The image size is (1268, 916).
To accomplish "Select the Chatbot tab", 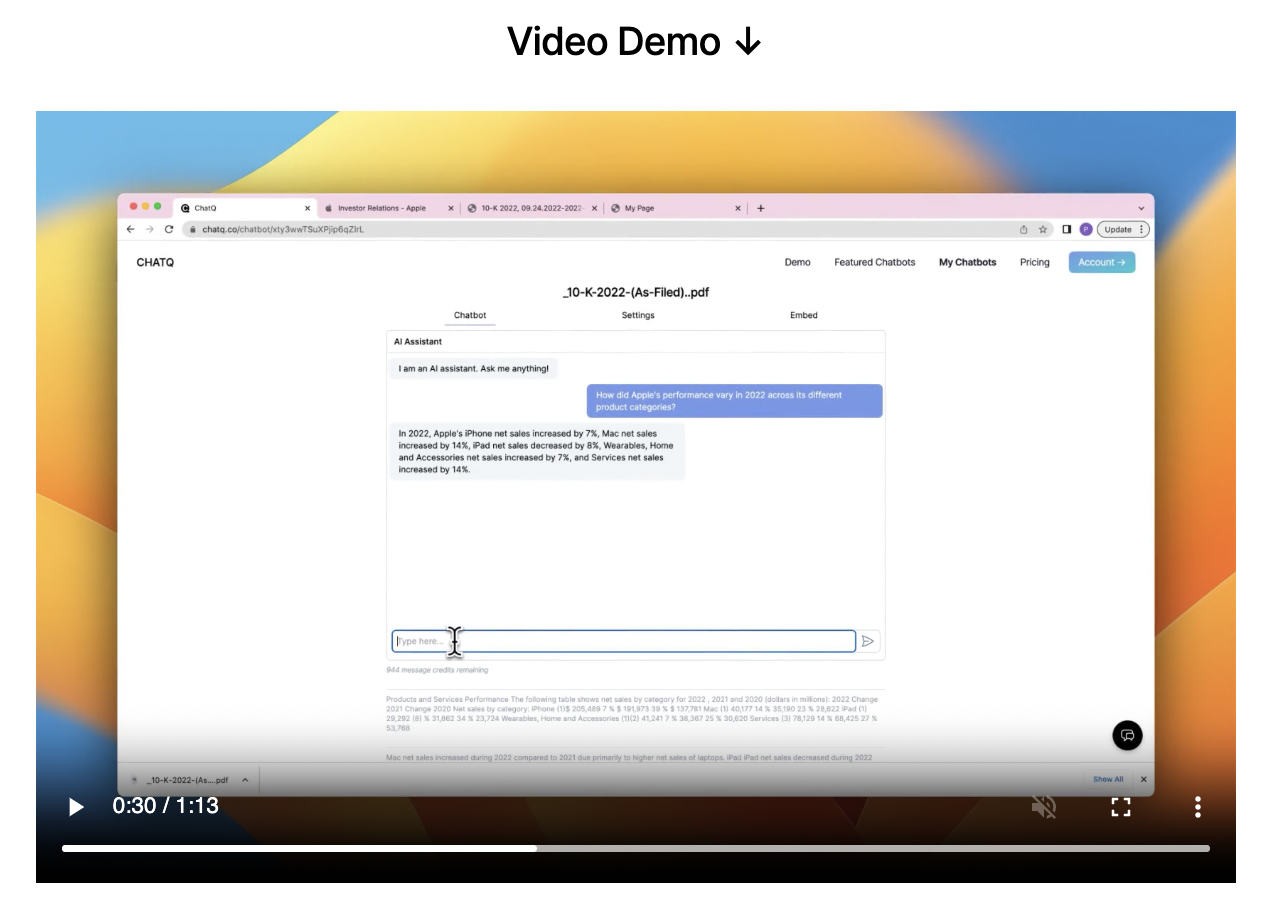I will click(470, 315).
